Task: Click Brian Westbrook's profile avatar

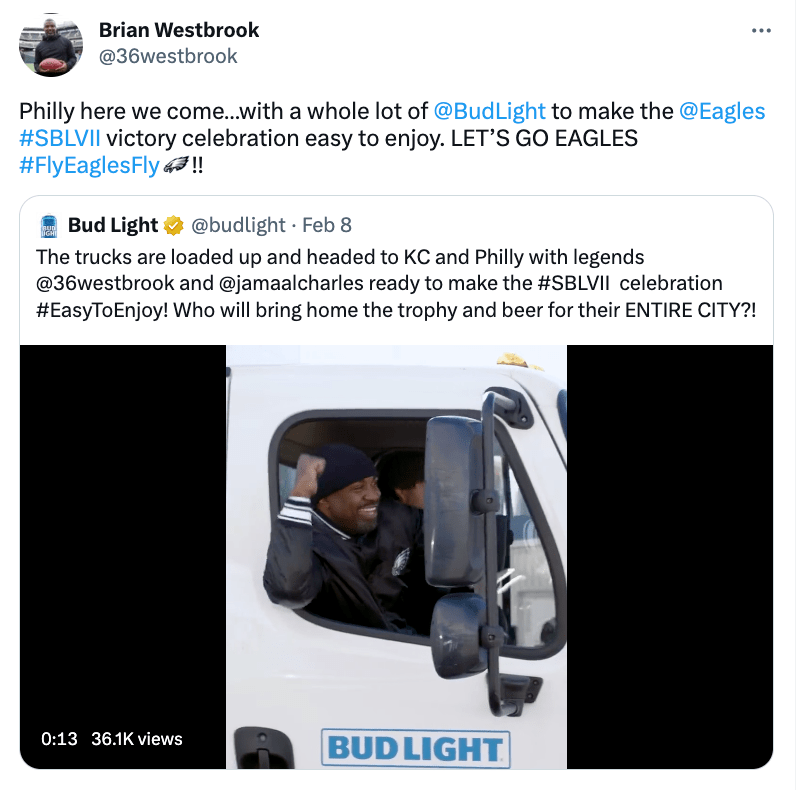Action: (x=51, y=45)
